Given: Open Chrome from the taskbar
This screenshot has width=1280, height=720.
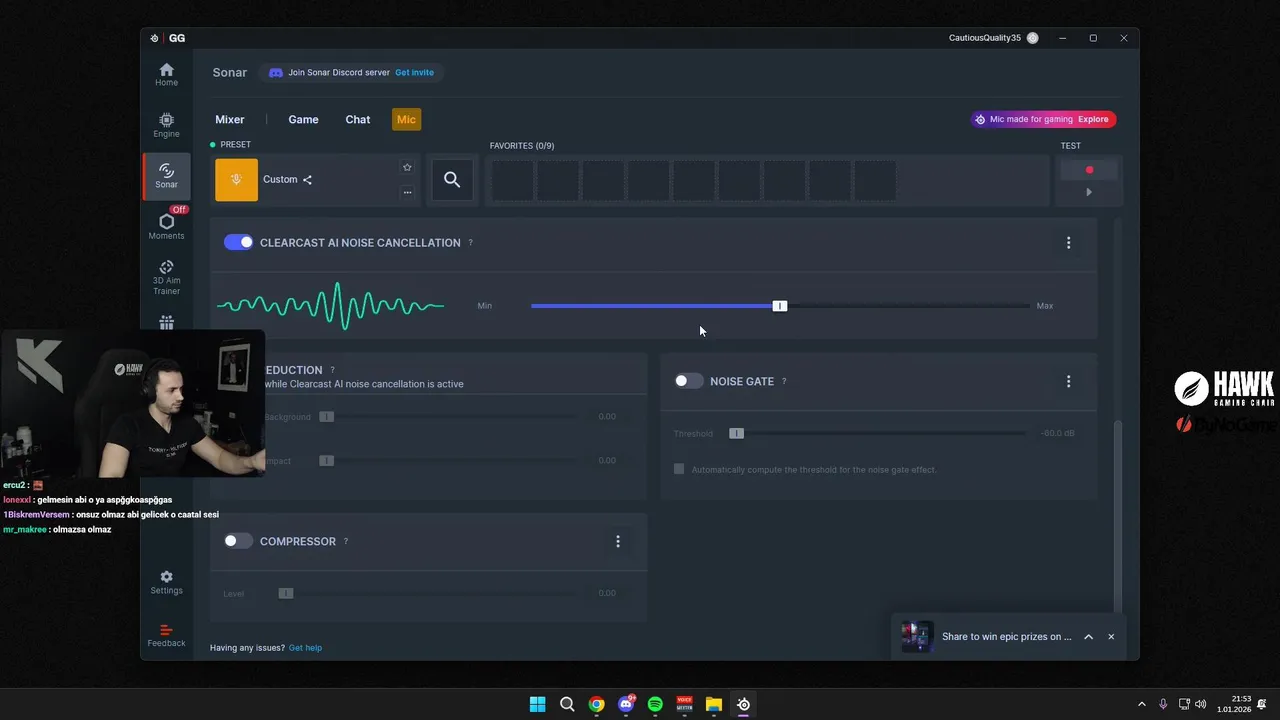Looking at the screenshot, I should 596,704.
